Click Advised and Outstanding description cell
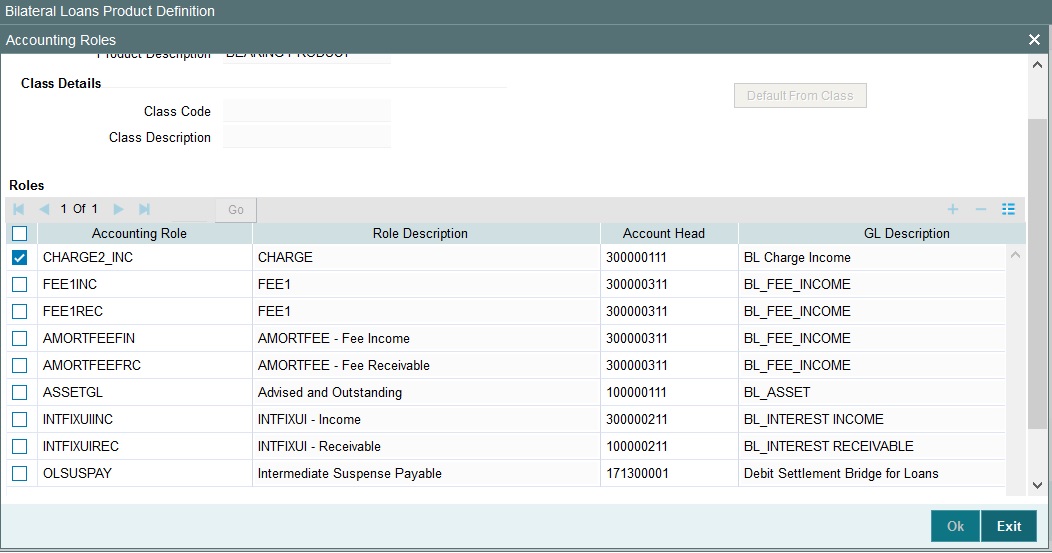This screenshot has height=553, width=1052. (426, 392)
